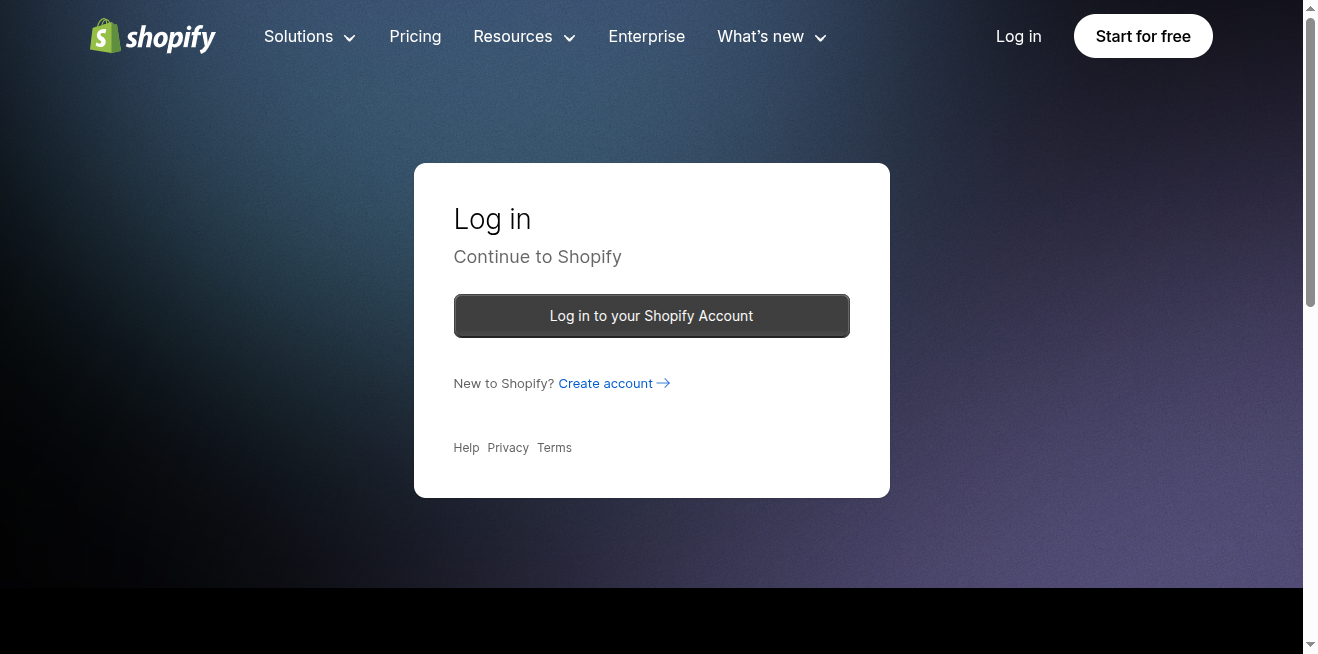Open the Pricing page

(415, 36)
